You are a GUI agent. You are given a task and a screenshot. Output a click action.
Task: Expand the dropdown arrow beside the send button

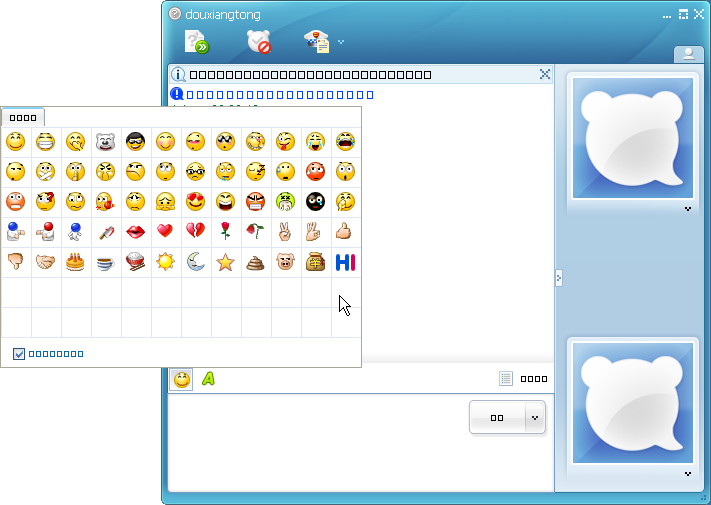tap(535, 417)
